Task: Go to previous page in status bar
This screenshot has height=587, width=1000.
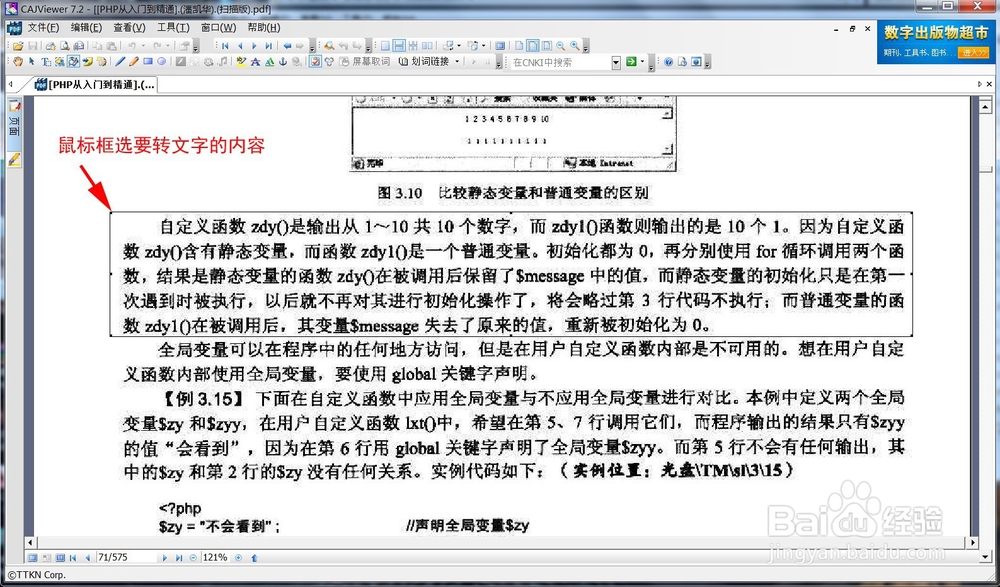Action: (x=88, y=557)
